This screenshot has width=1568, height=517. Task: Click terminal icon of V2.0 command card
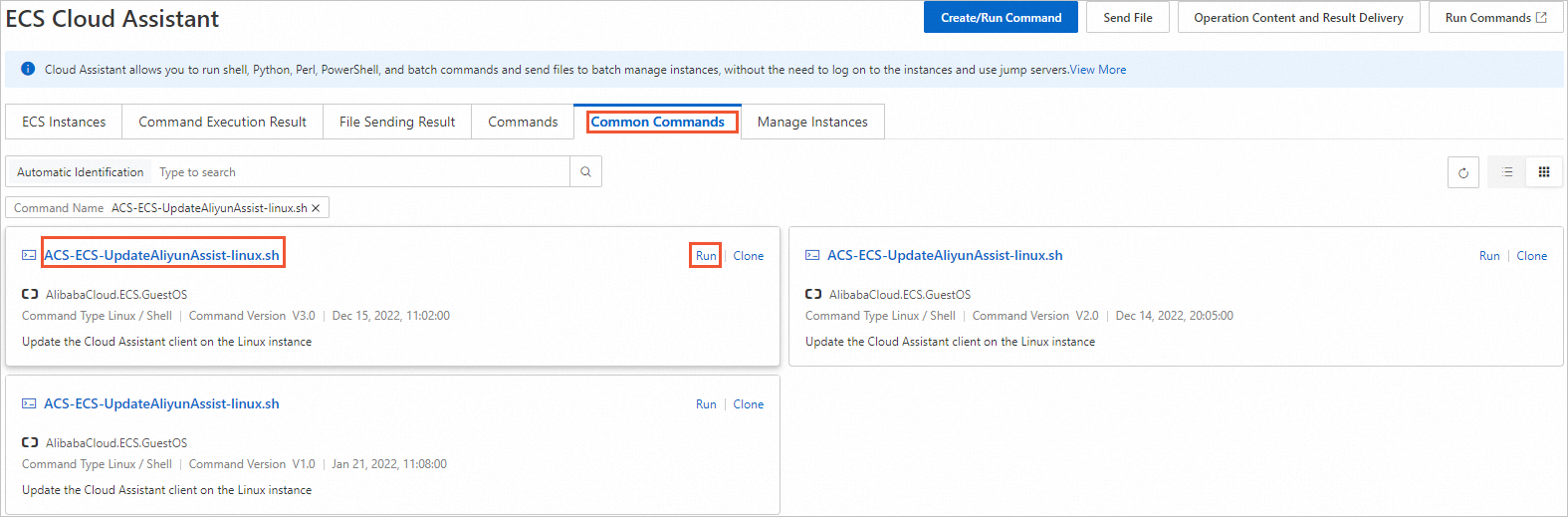click(812, 256)
